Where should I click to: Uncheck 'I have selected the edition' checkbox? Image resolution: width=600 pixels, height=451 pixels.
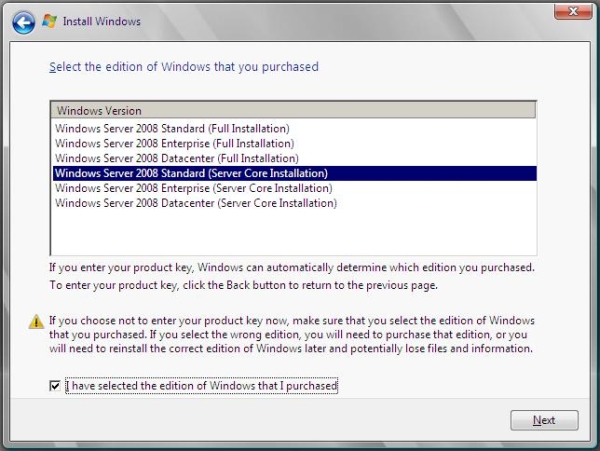(x=55, y=386)
